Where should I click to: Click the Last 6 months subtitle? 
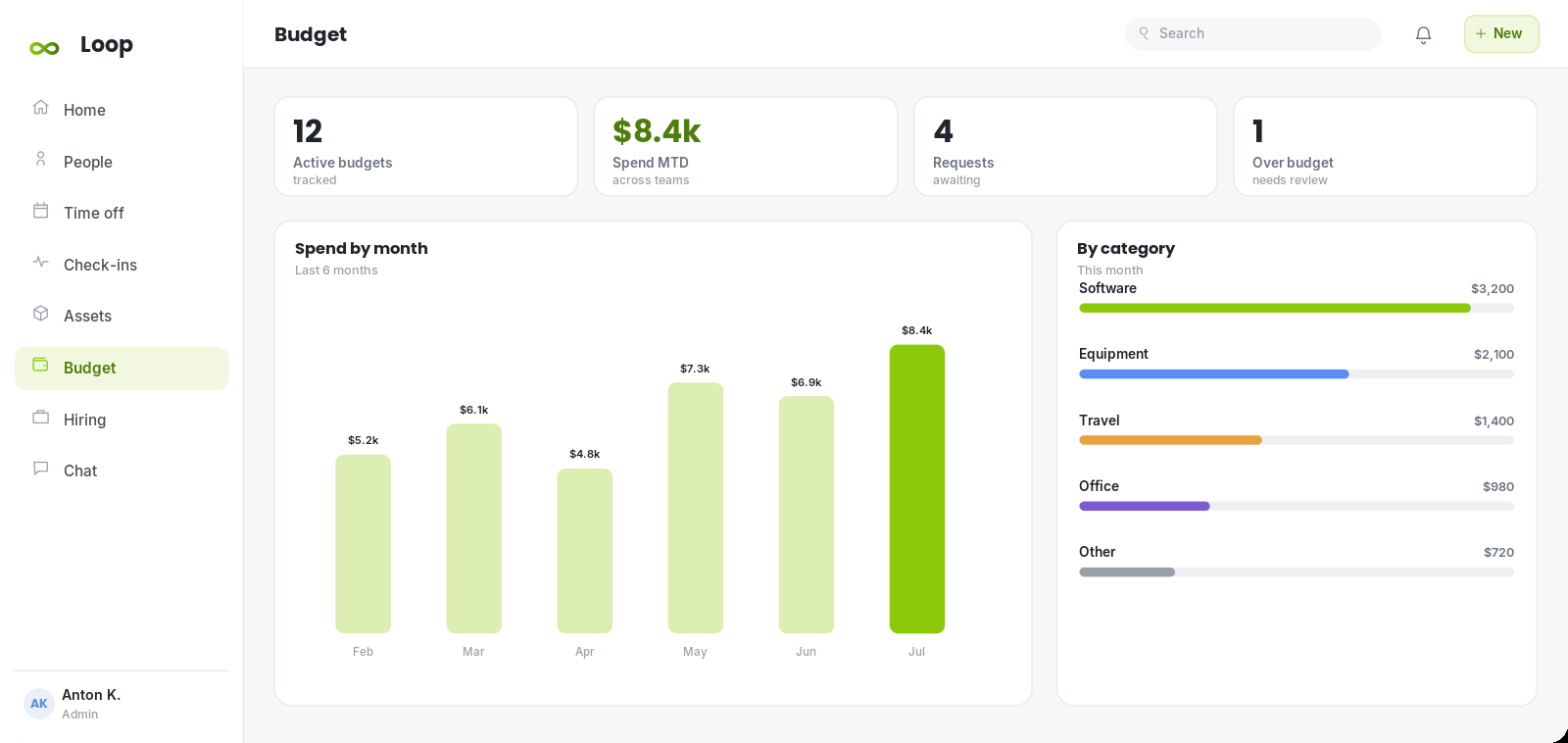tap(336, 271)
